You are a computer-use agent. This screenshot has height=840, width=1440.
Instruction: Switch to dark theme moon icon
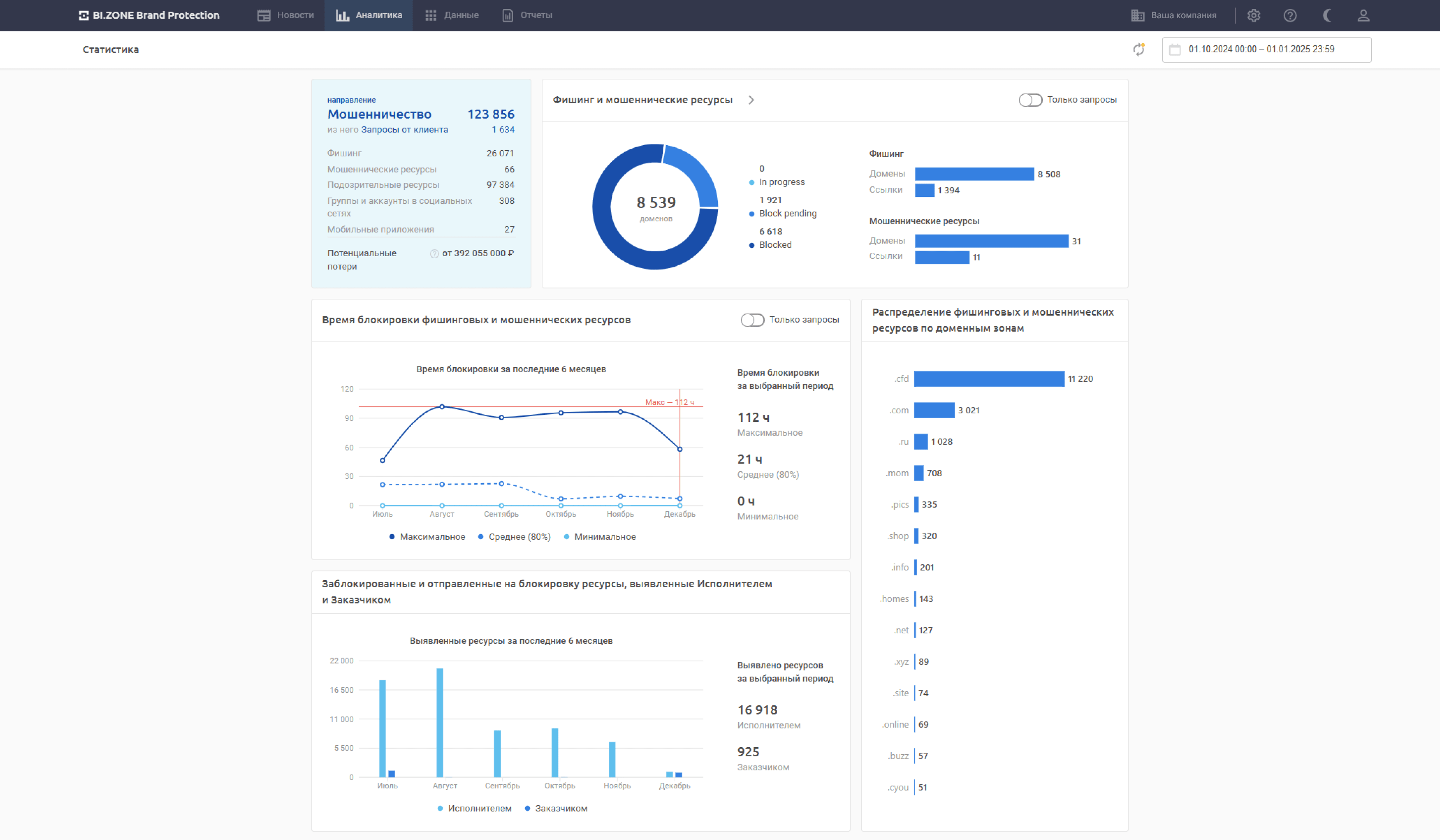[1327, 15]
